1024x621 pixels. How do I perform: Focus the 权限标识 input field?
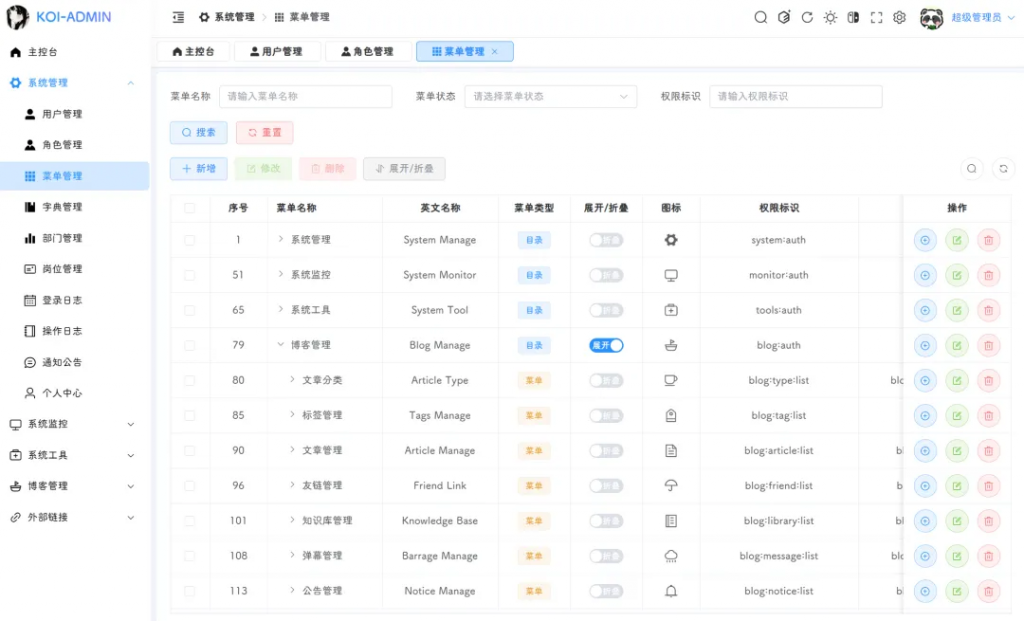point(795,97)
